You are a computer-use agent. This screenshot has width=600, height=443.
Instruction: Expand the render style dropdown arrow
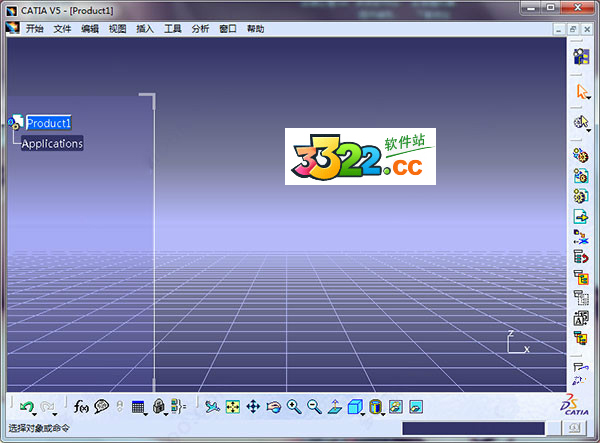click(x=383, y=414)
